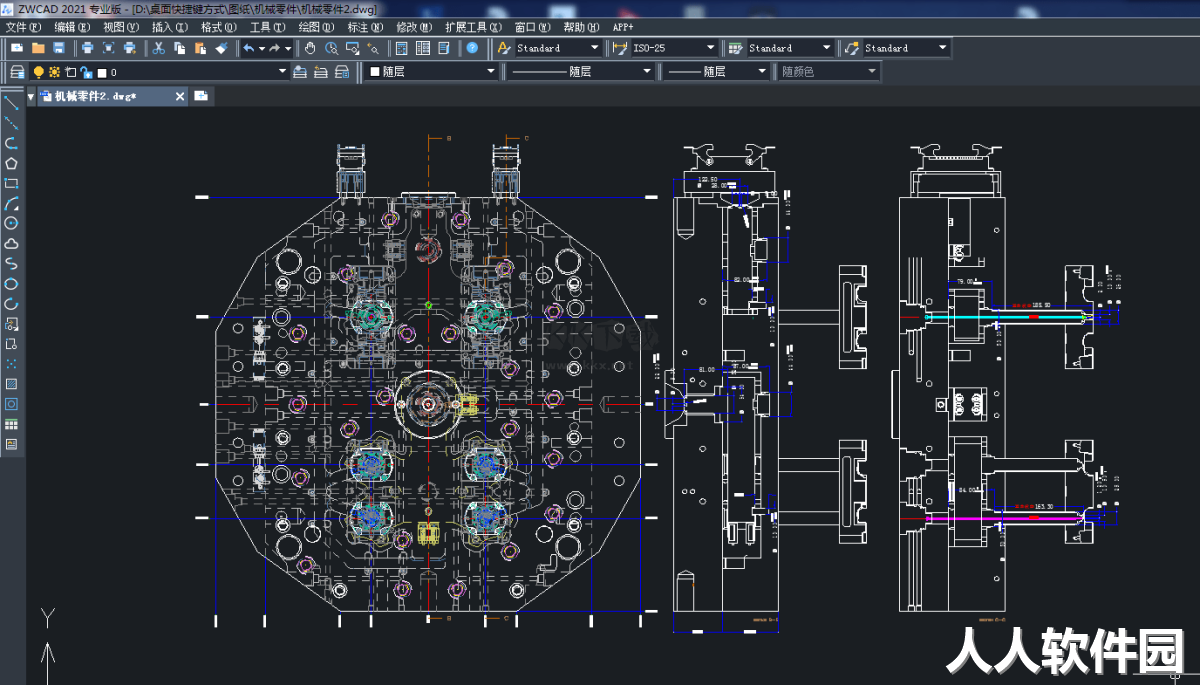Activate the Match Properties brush icon
Image resolution: width=1200 pixels, height=685 pixels.
(221, 48)
